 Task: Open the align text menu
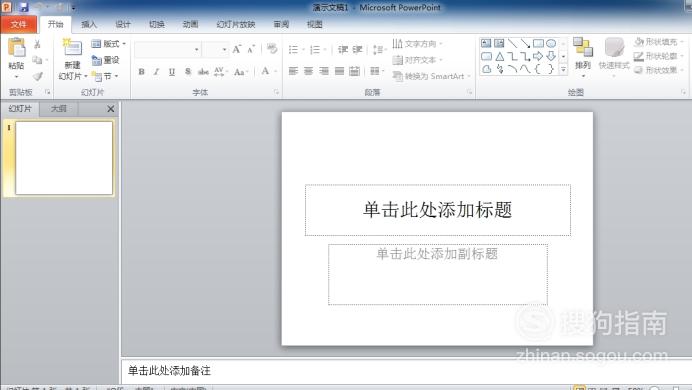tap(417, 60)
